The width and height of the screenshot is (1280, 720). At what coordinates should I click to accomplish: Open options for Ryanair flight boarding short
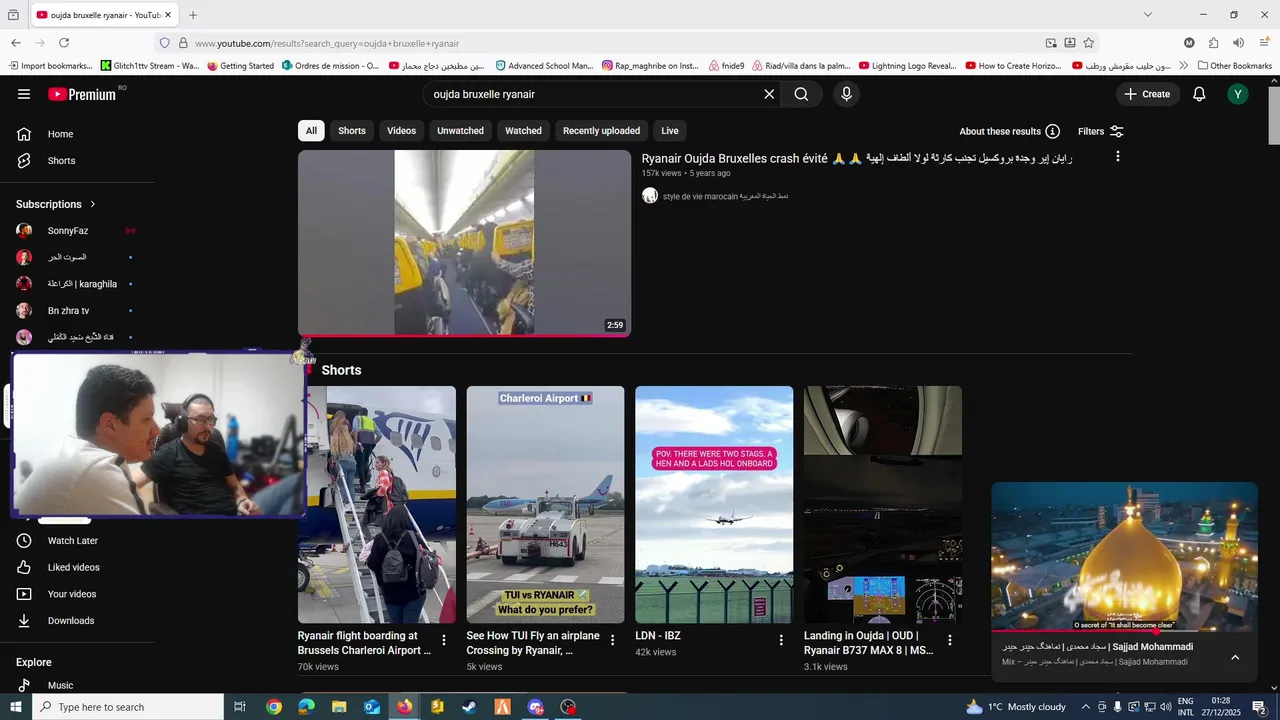point(444,640)
